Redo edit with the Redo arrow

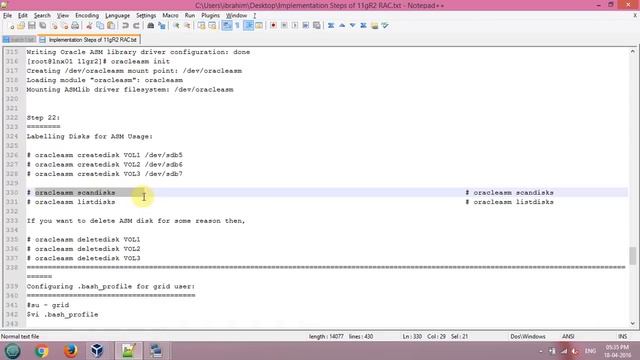tap(136, 26)
